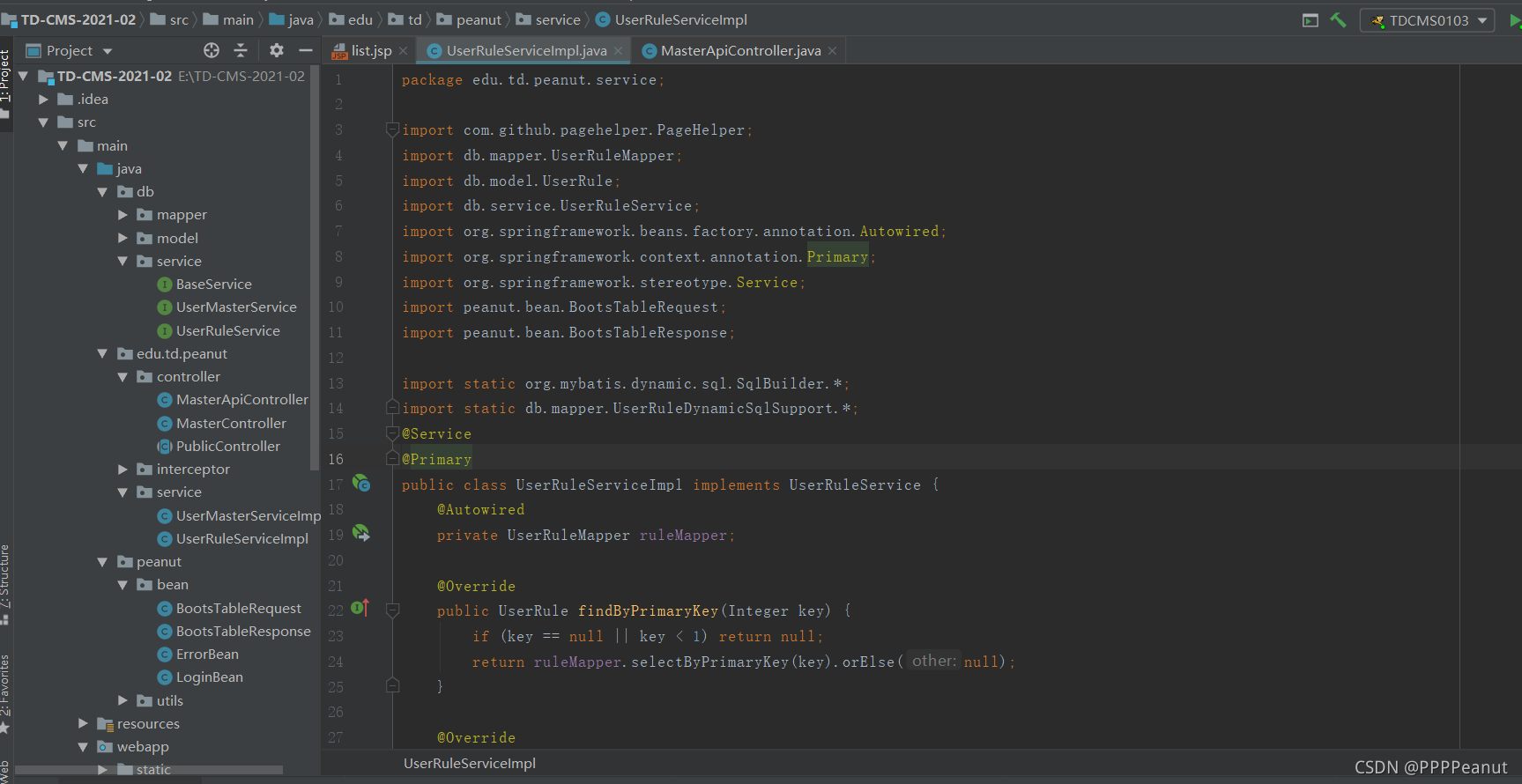
Task: Collapse the bean package arrow
Action: (x=123, y=585)
